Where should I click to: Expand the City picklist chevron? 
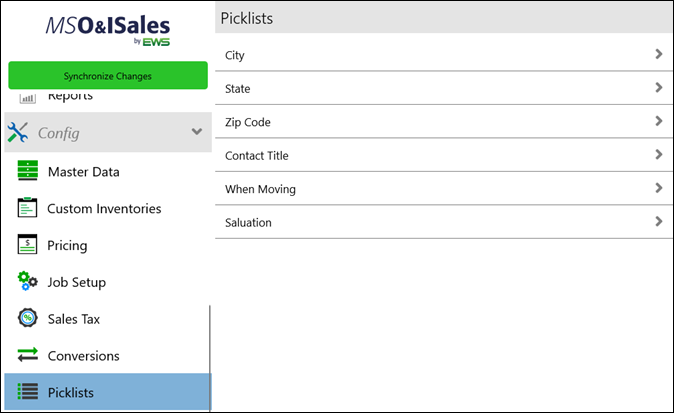point(658,54)
